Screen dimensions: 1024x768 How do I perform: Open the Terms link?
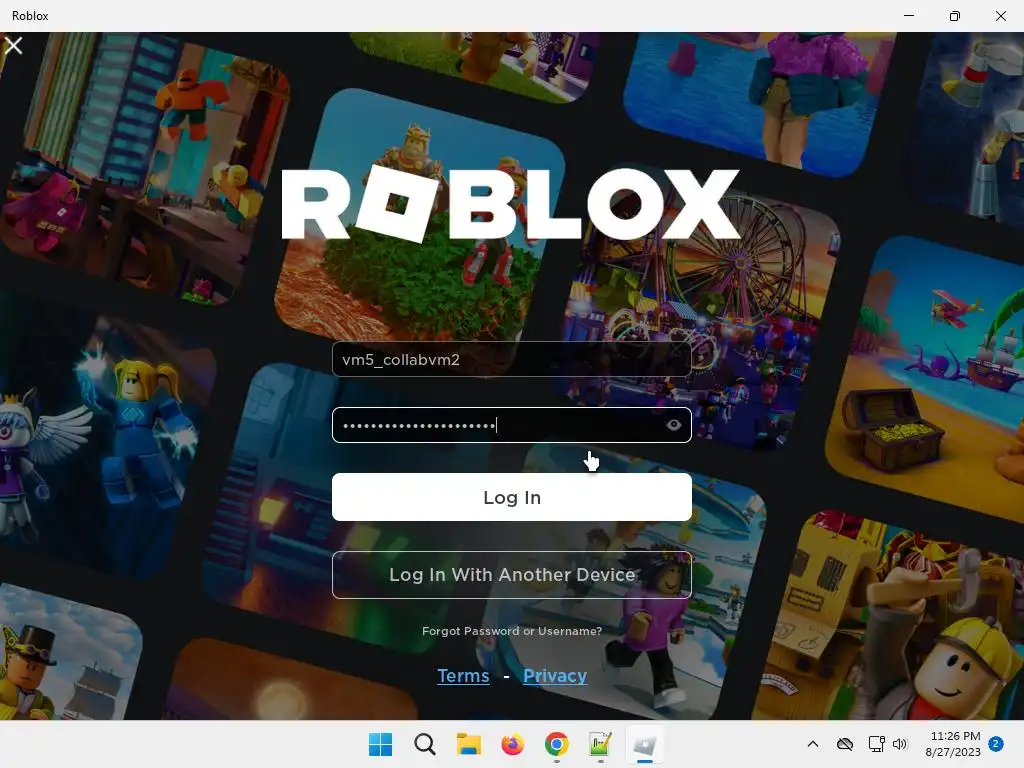tap(463, 675)
